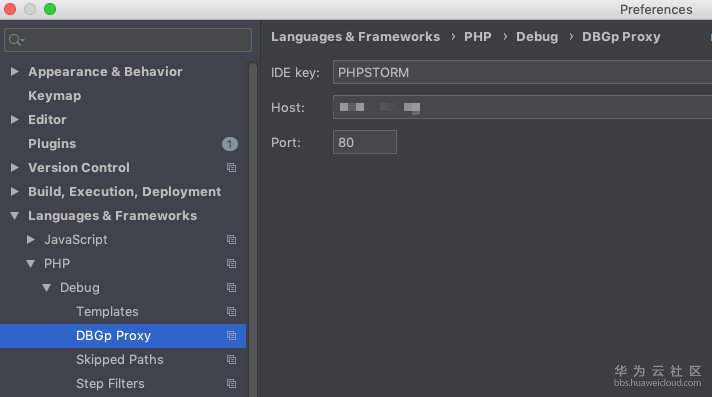Click the IDE key field containing PHPSTORM
The image size is (712, 397).
[522, 72]
